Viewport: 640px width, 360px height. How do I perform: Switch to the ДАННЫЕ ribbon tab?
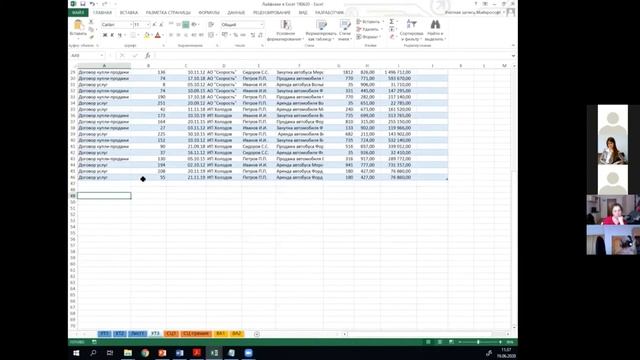tap(236, 13)
